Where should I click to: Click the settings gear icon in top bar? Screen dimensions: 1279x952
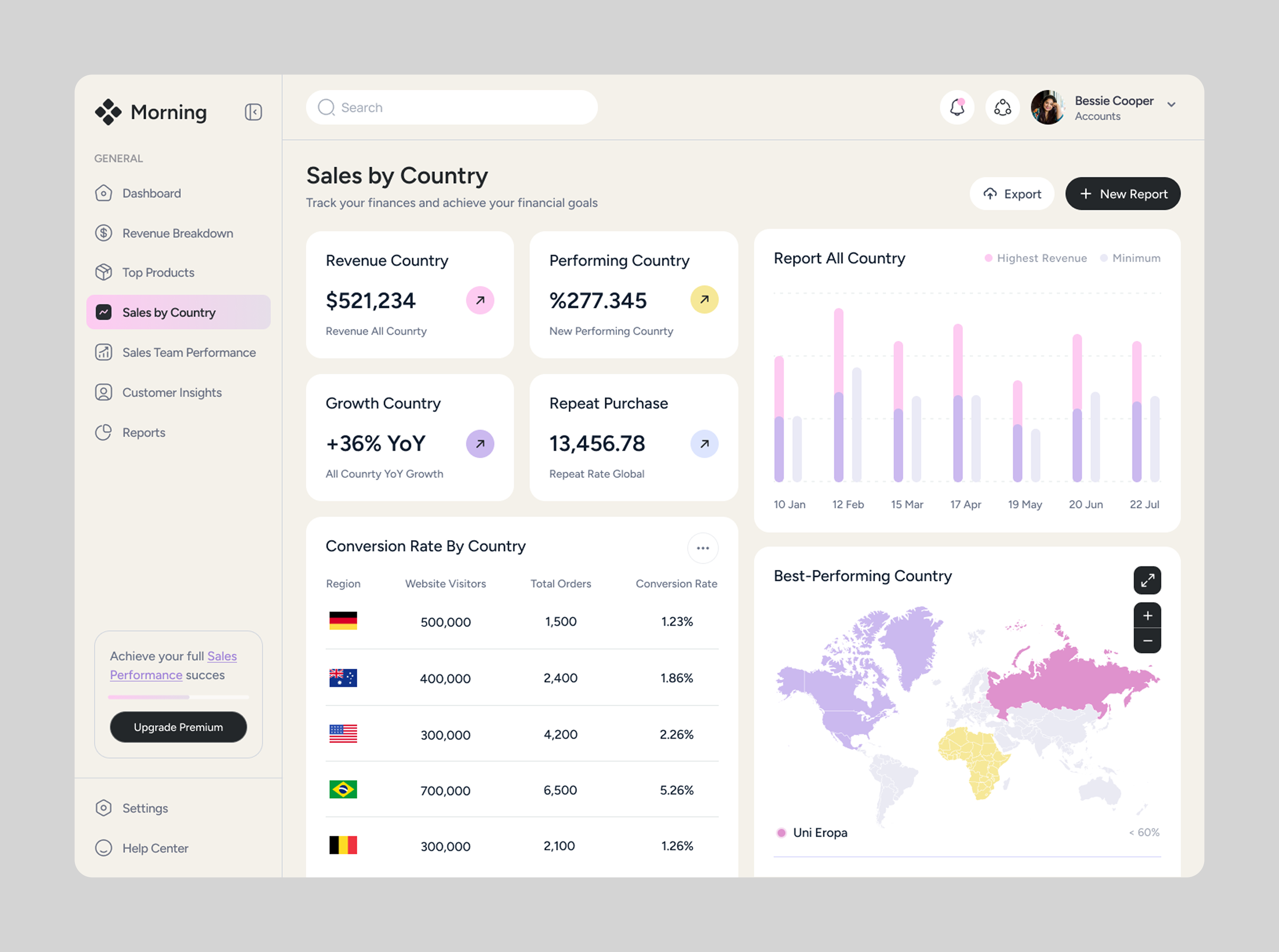[x=1002, y=107]
